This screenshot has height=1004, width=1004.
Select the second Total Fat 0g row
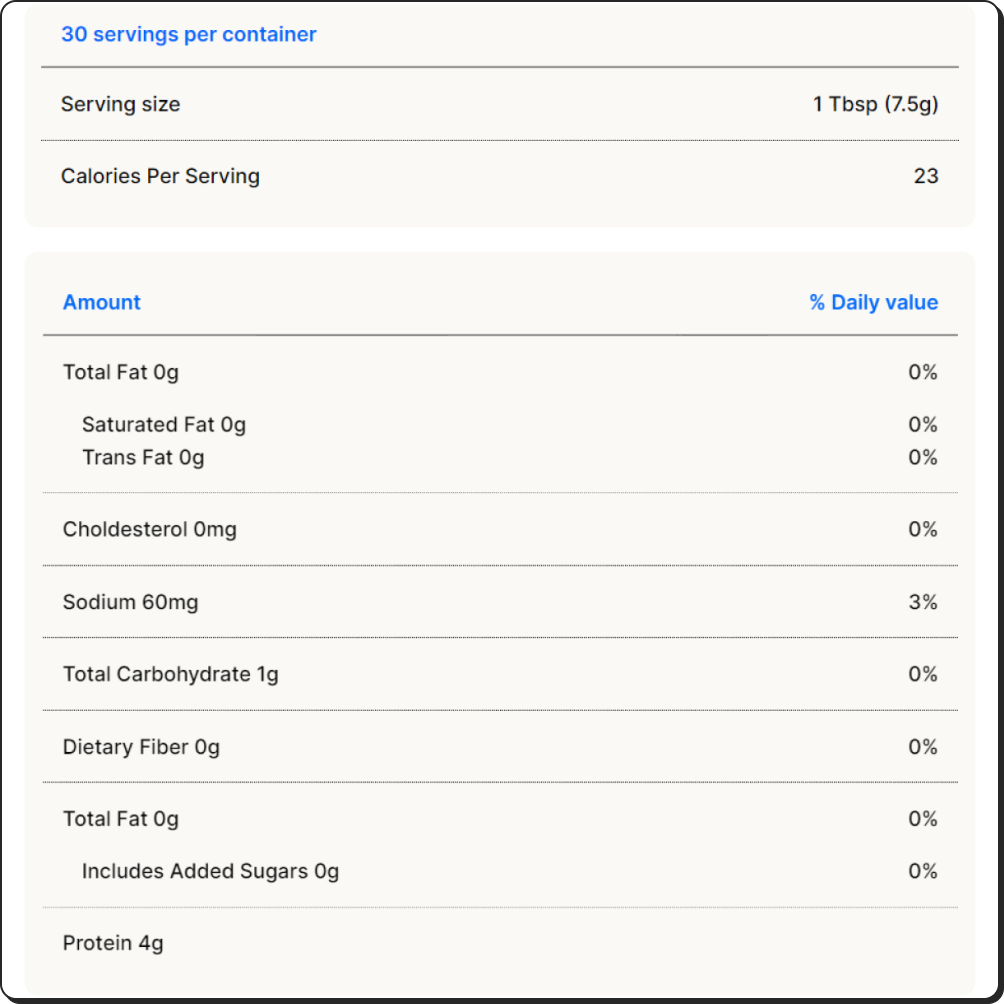[500, 819]
